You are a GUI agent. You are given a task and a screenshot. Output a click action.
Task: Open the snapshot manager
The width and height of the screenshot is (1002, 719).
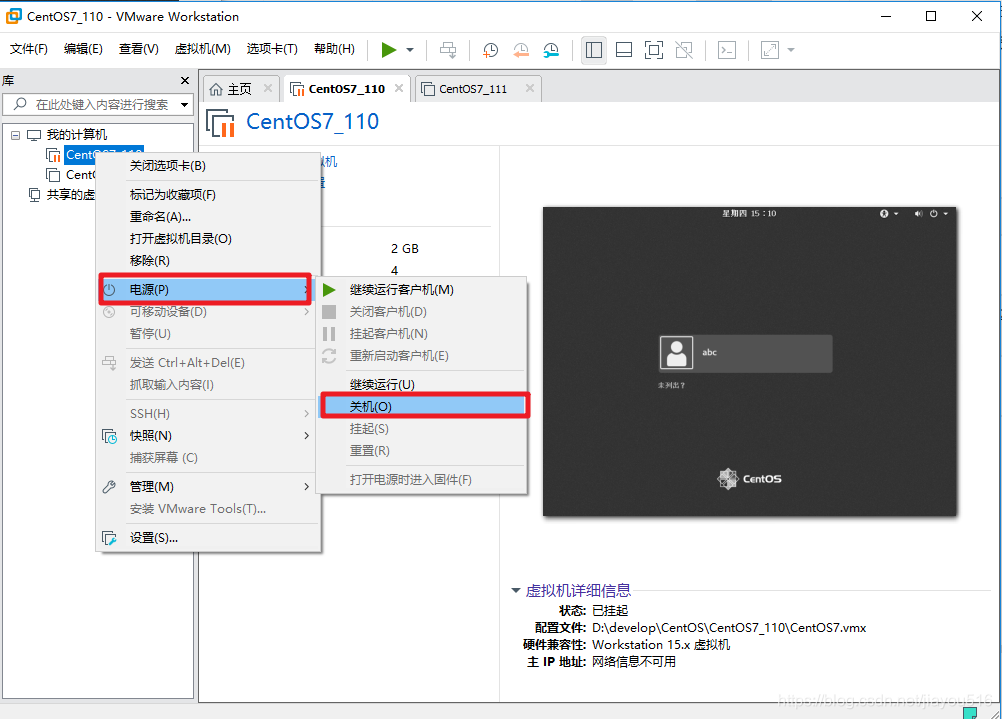551,50
